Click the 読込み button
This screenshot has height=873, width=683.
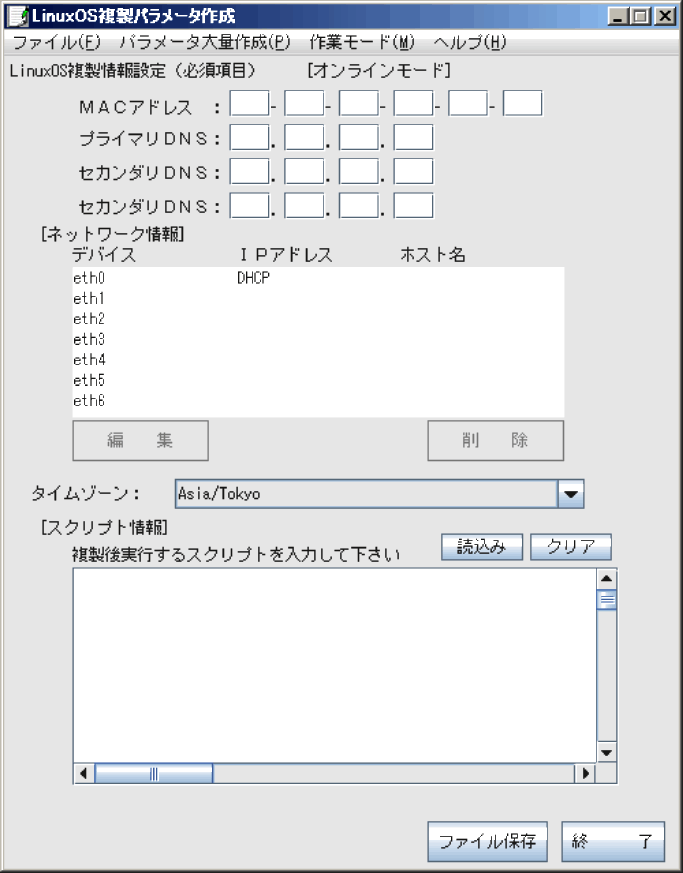[481, 547]
